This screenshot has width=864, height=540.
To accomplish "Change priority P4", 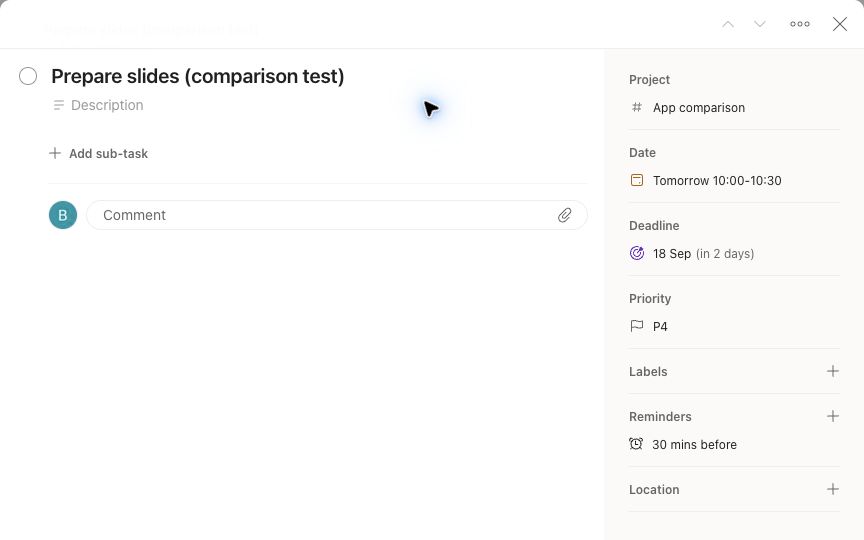I will 660,327.
